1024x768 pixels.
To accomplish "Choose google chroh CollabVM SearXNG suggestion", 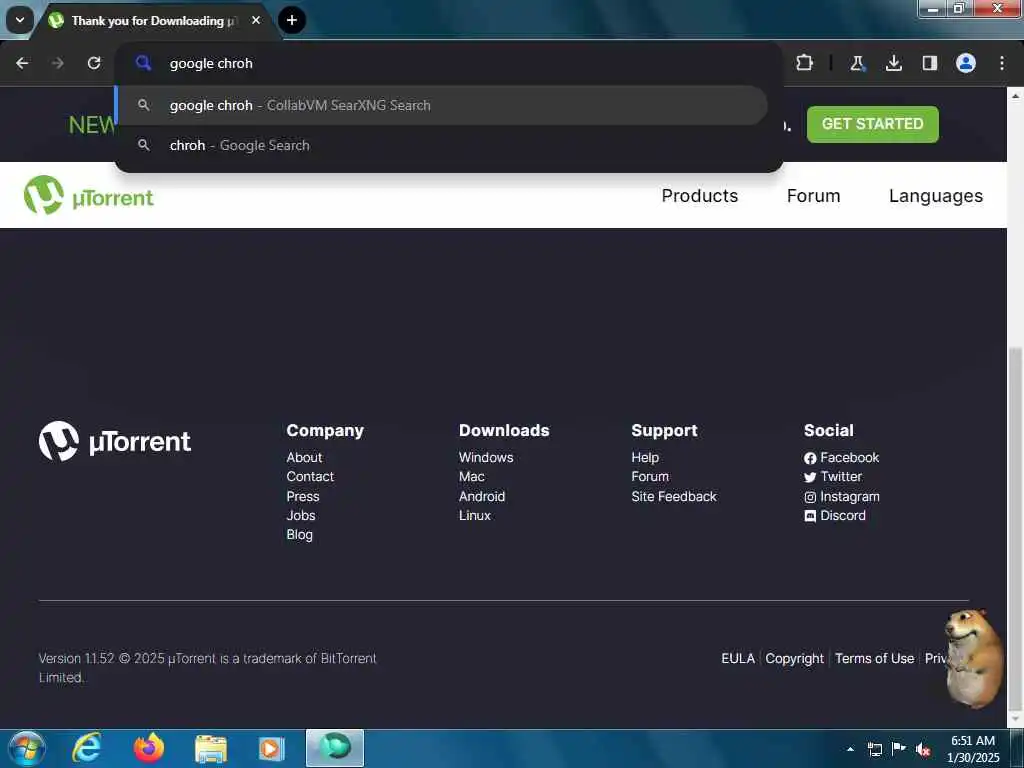I will (441, 105).
